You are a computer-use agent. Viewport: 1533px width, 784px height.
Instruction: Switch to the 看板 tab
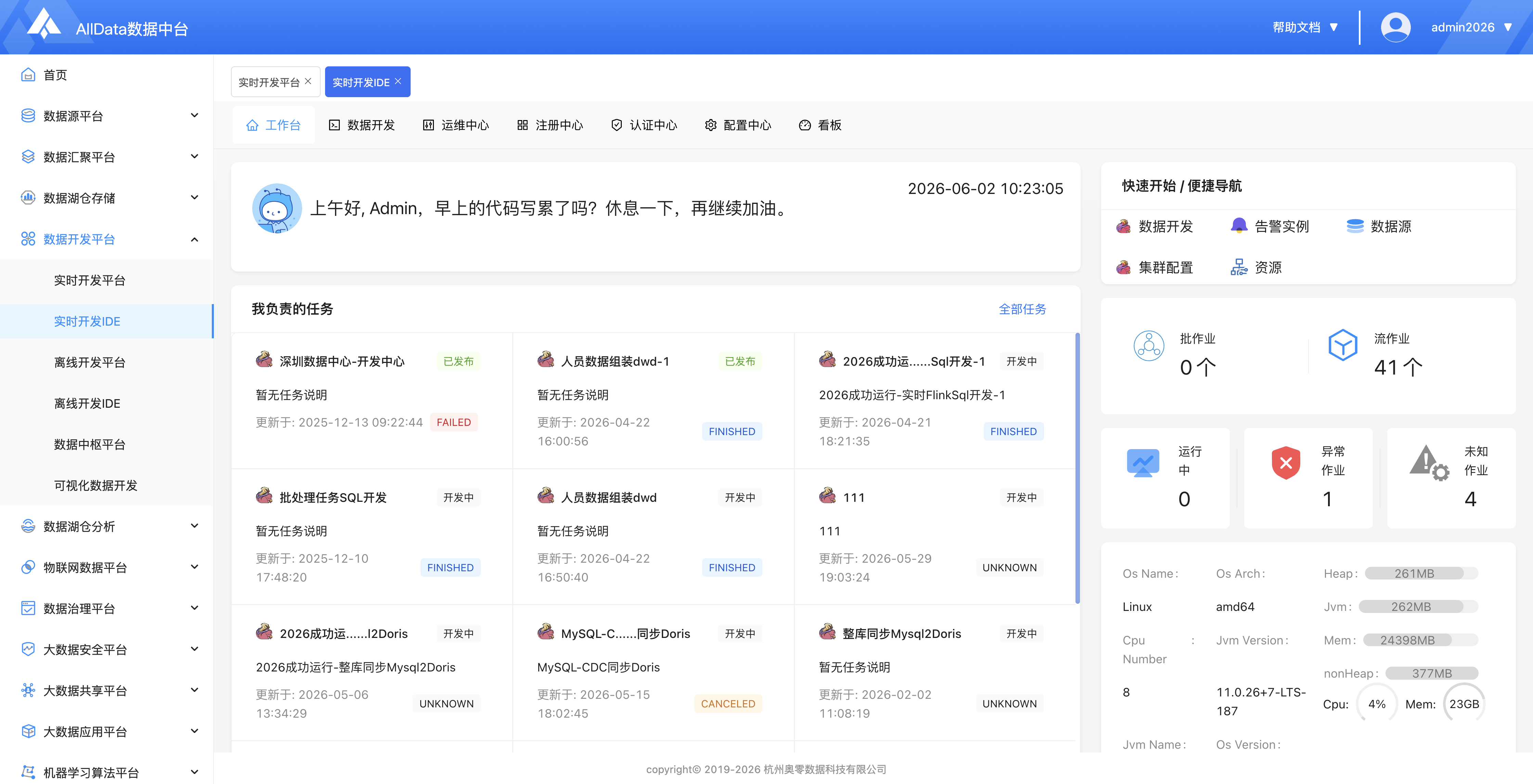820,125
